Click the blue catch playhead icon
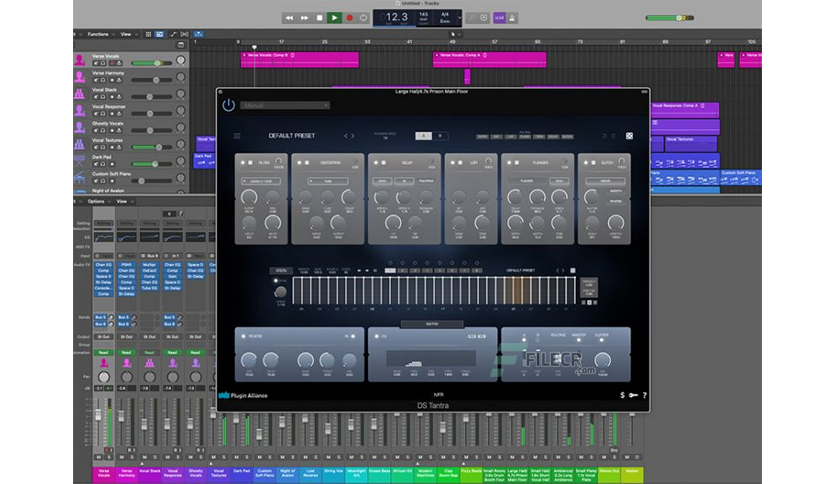Image resolution: width=836 pixels, height=484 pixels. point(198,34)
